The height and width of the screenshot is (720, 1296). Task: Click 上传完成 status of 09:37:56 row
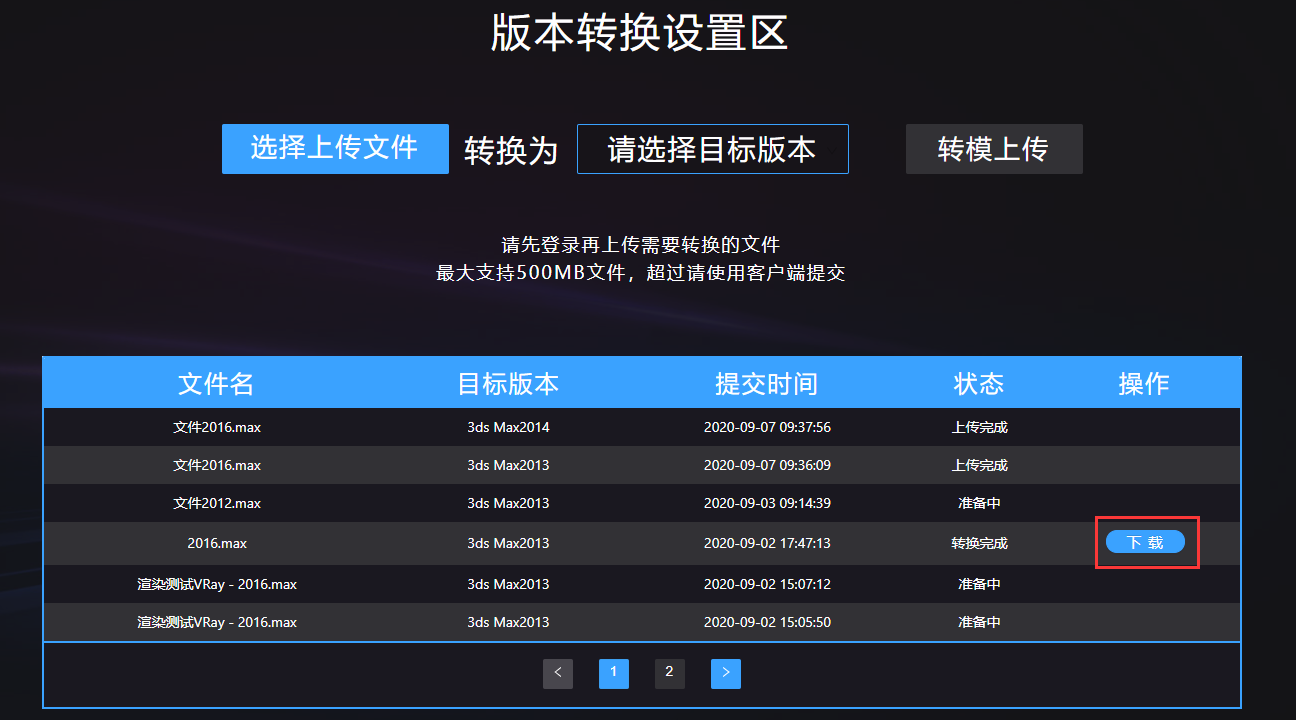(979, 427)
